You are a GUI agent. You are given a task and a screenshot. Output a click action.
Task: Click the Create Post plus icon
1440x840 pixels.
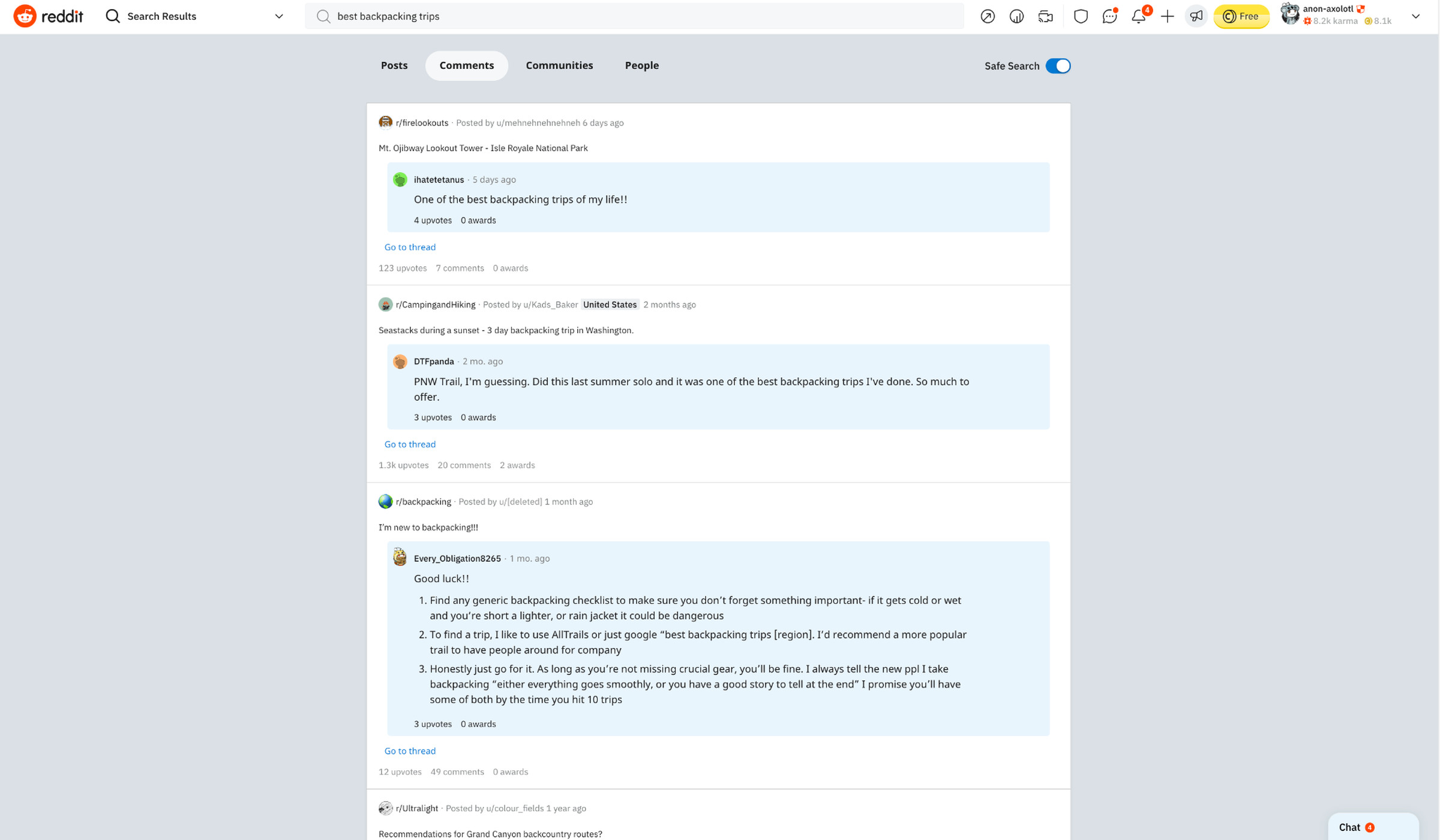[x=1167, y=16]
